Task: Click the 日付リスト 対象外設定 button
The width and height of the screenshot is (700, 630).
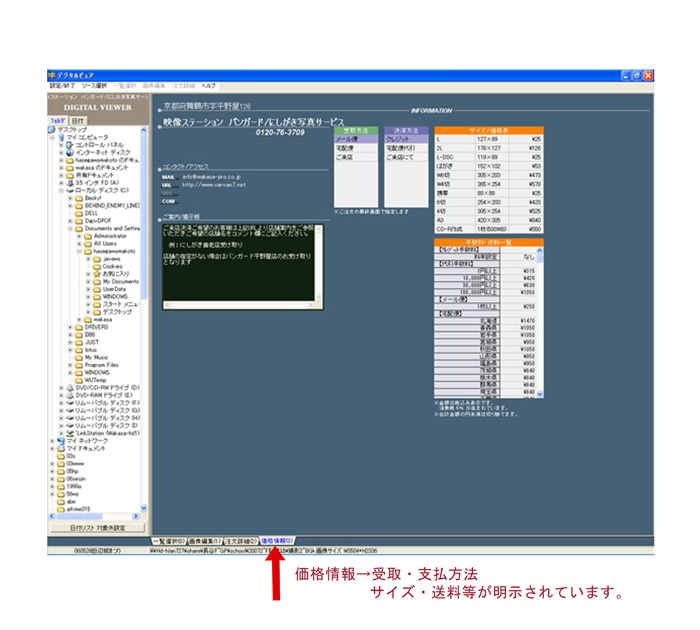Action: point(98,527)
